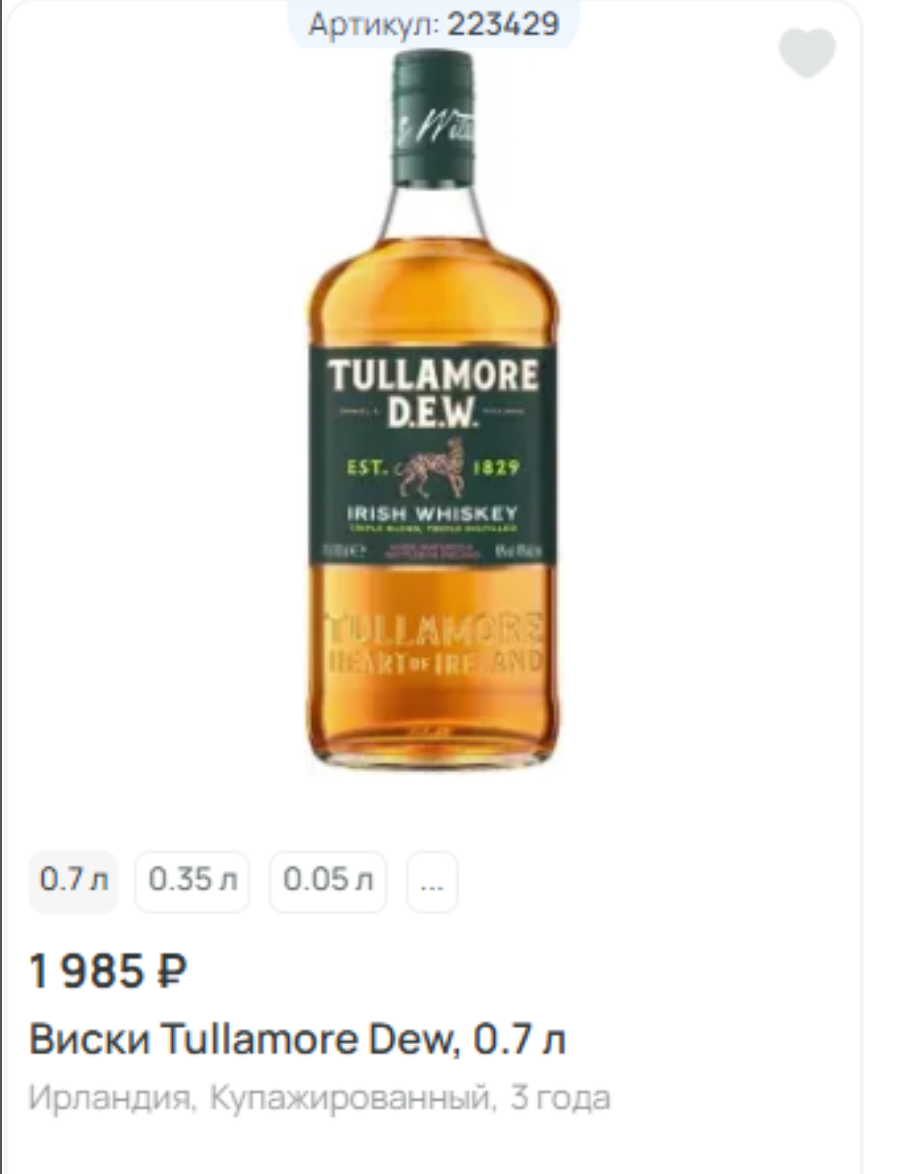
Task: Open the Виски Tullamore Dew product title
Action: click(297, 1039)
